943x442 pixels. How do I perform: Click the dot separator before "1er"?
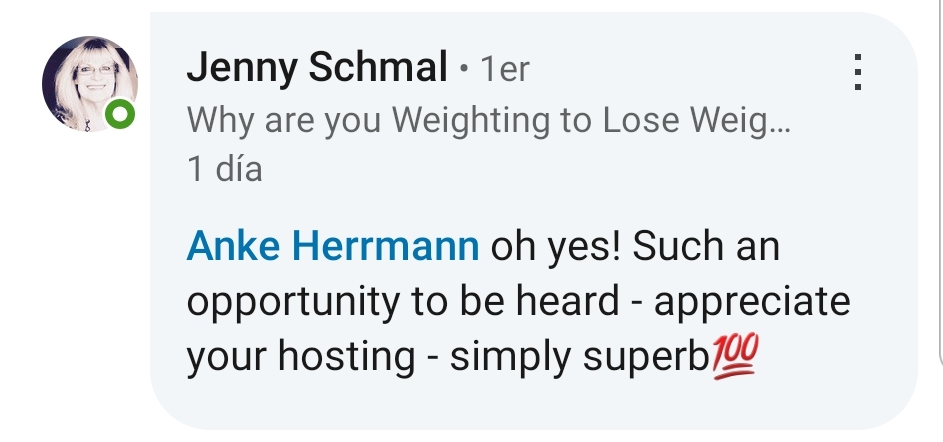point(463,71)
